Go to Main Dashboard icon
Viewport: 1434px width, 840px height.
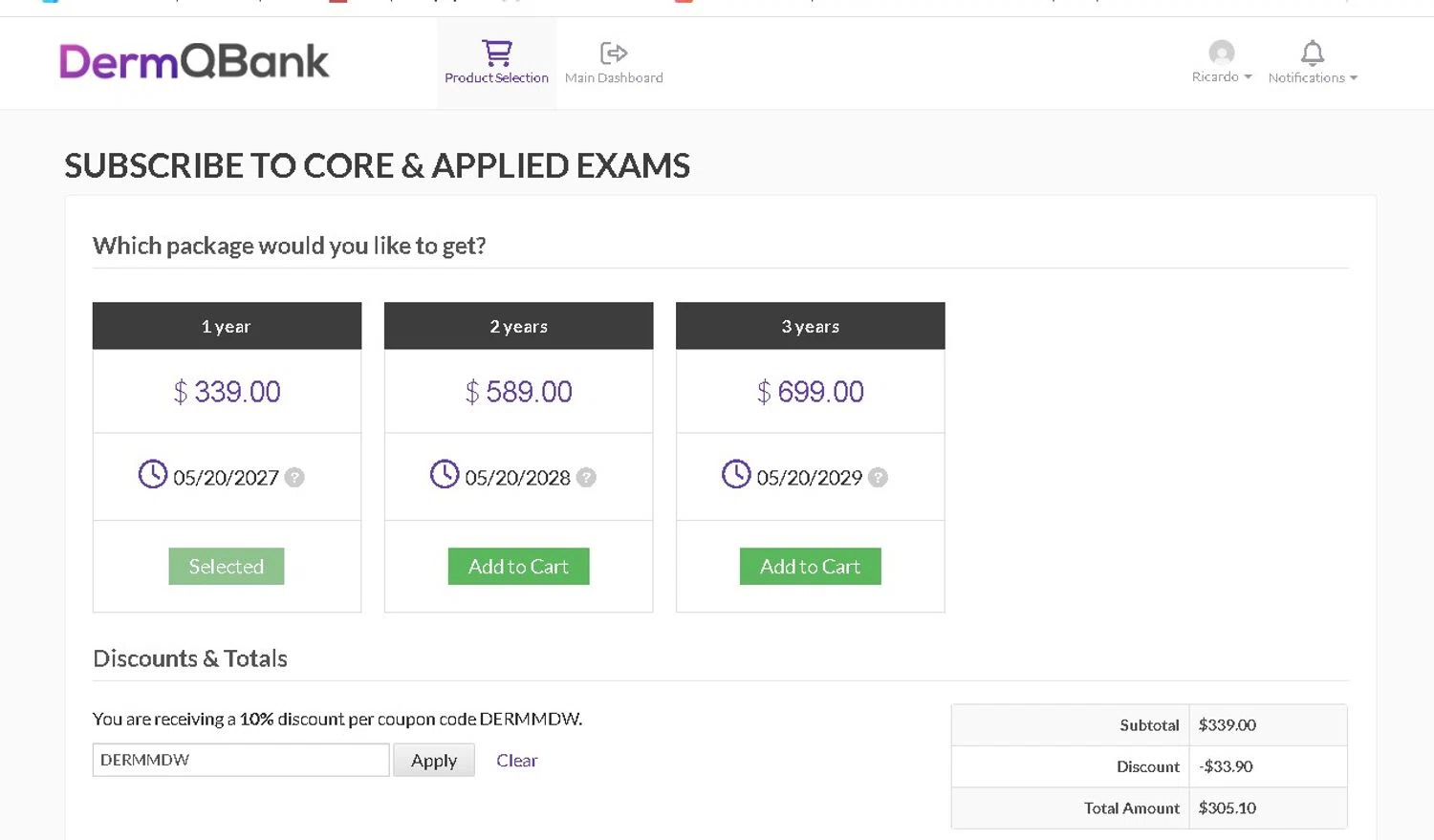pos(614,53)
